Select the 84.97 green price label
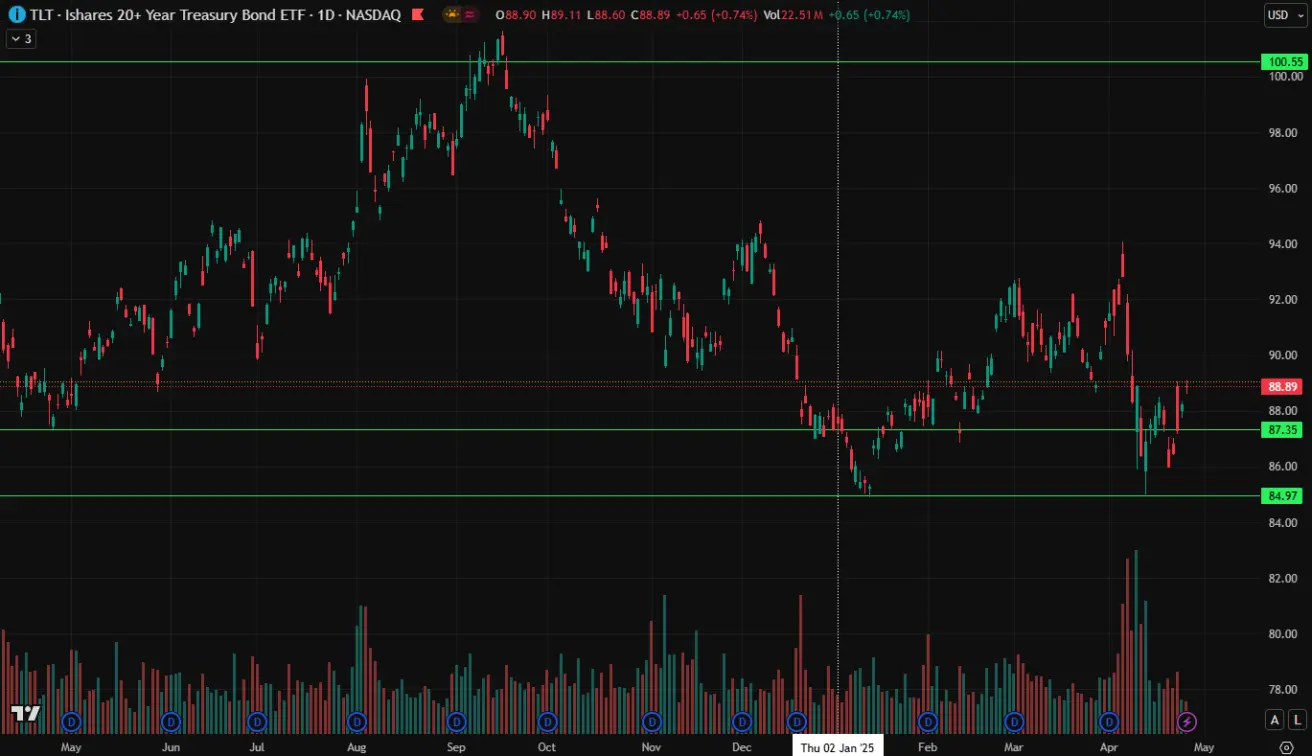The width and height of the screenshot is (1312, 756). pos(1282,496)
